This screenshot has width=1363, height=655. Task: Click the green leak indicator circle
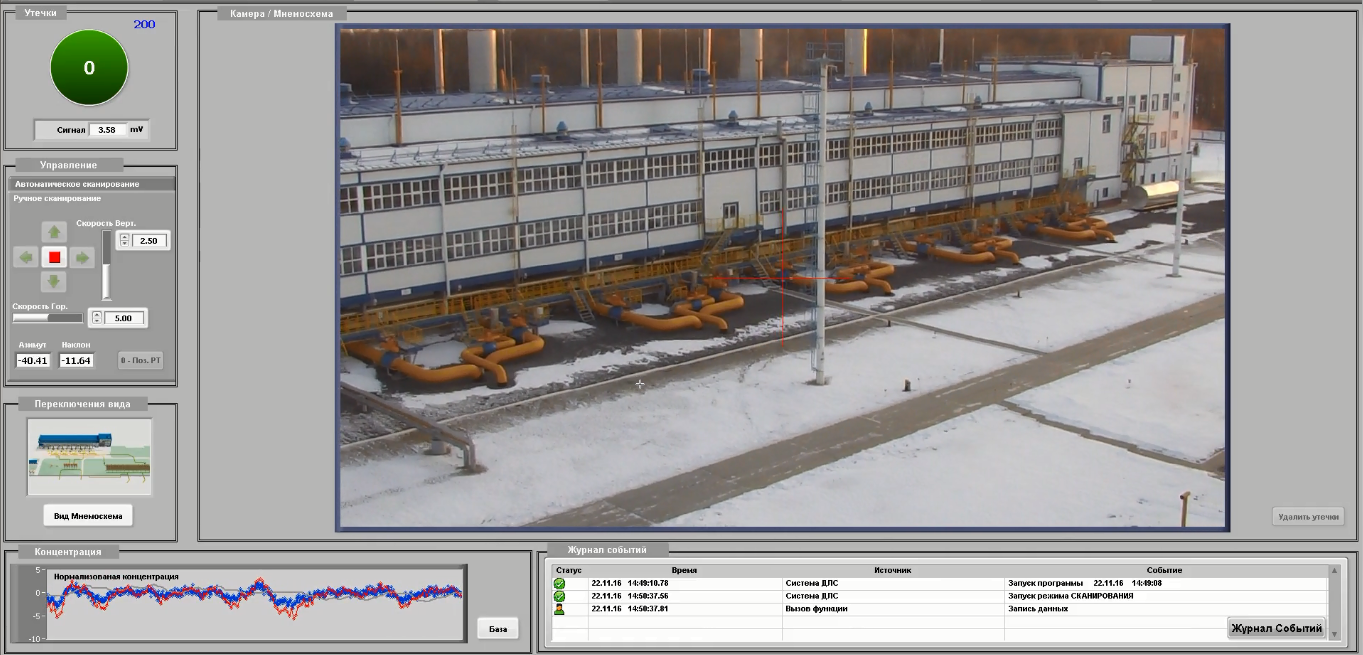click(x=89, y=68)
